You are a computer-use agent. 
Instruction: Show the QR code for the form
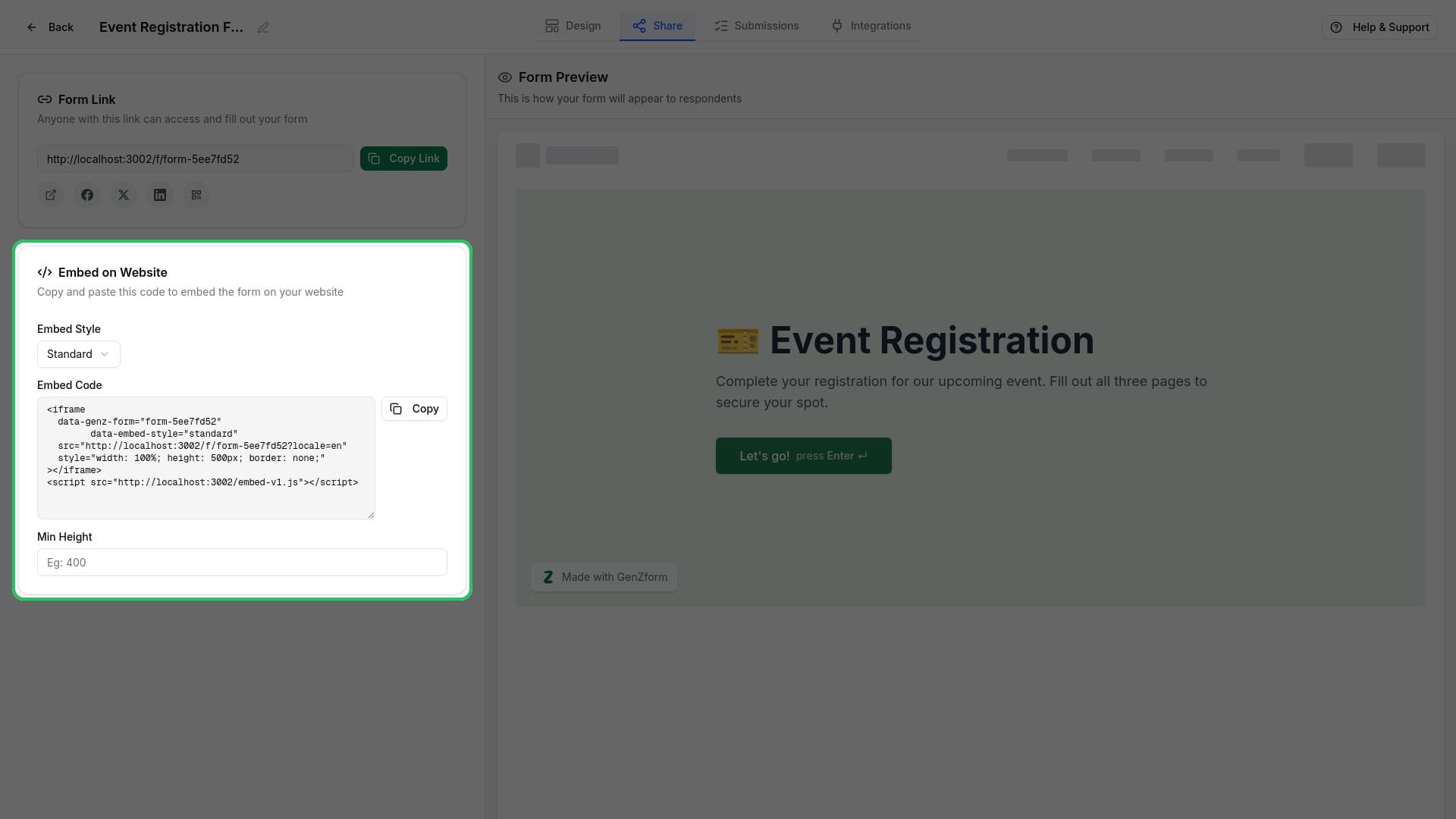196,195
